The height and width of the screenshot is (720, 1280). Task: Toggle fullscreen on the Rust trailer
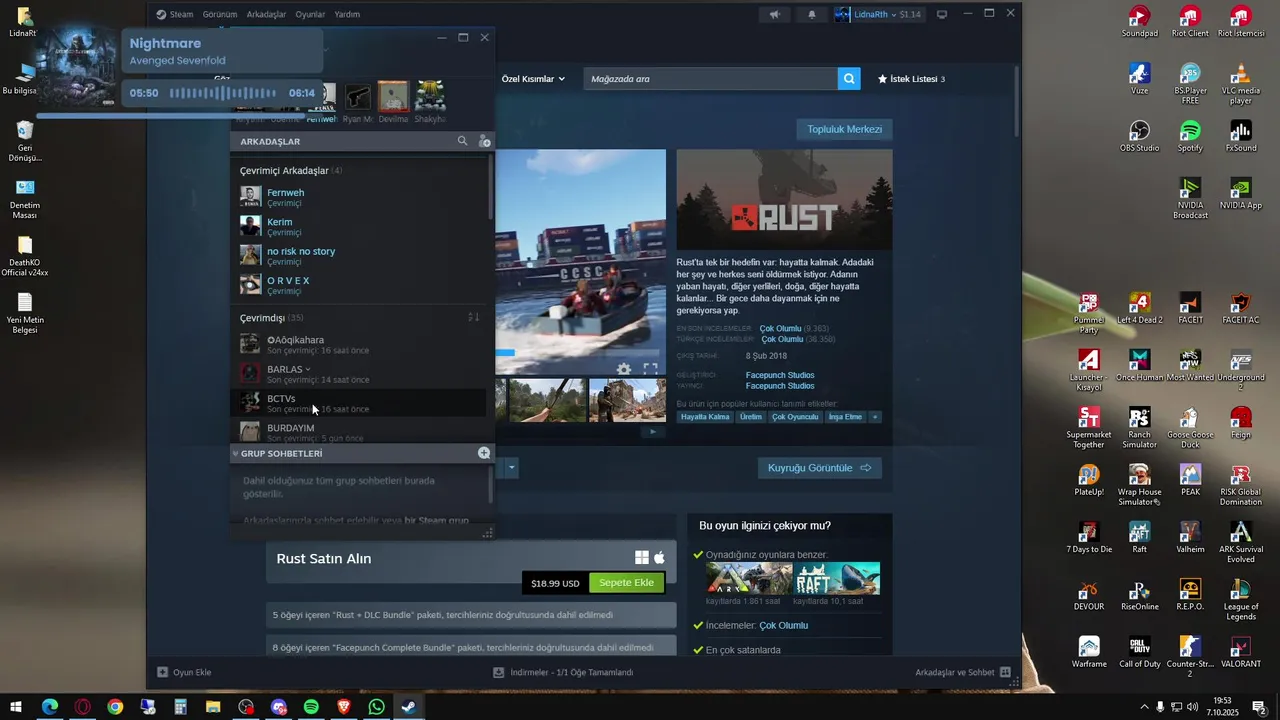pyautogui.click(x=650, y=369)
